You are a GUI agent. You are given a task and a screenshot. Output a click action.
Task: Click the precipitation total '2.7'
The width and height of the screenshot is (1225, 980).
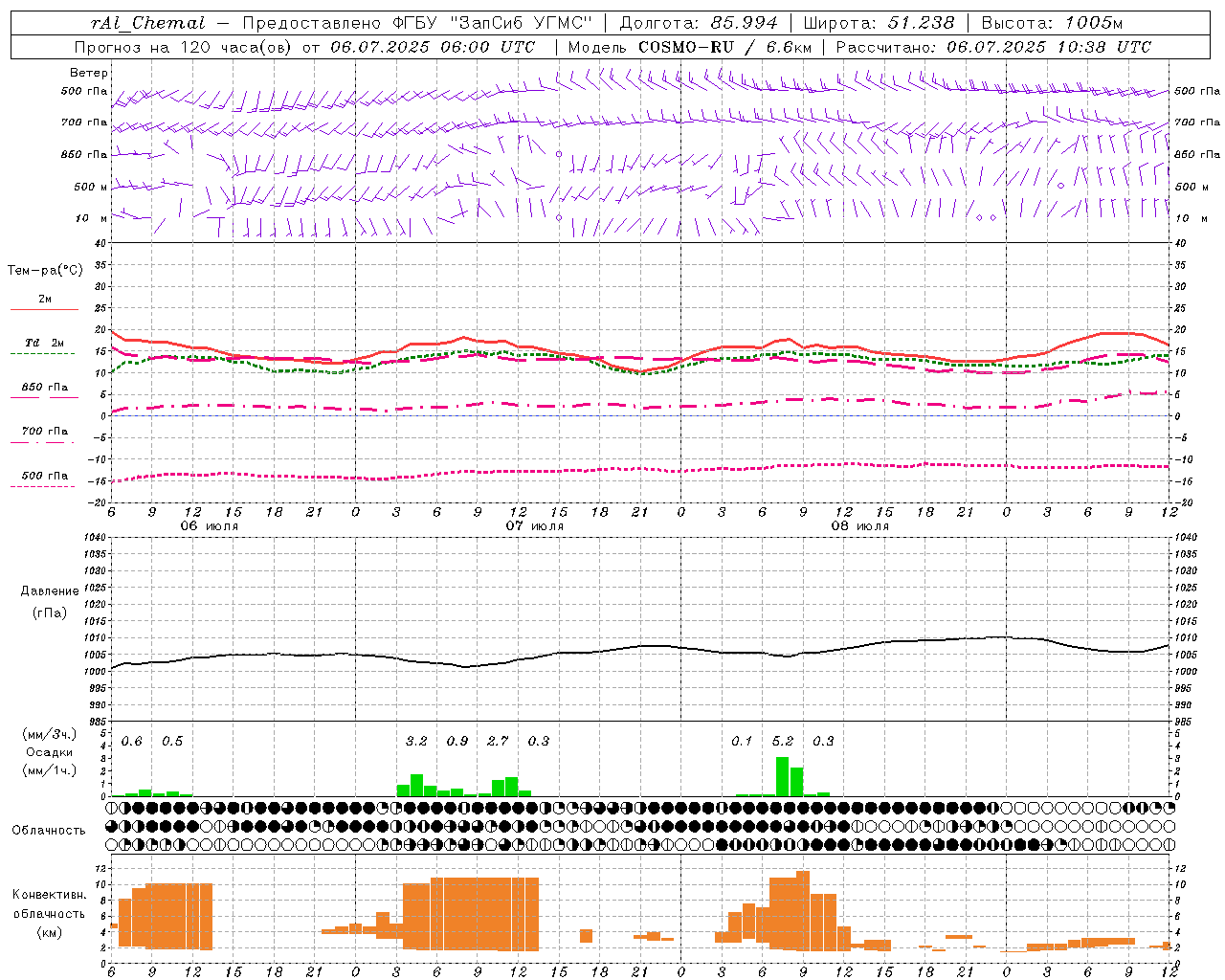coord(498,741)
